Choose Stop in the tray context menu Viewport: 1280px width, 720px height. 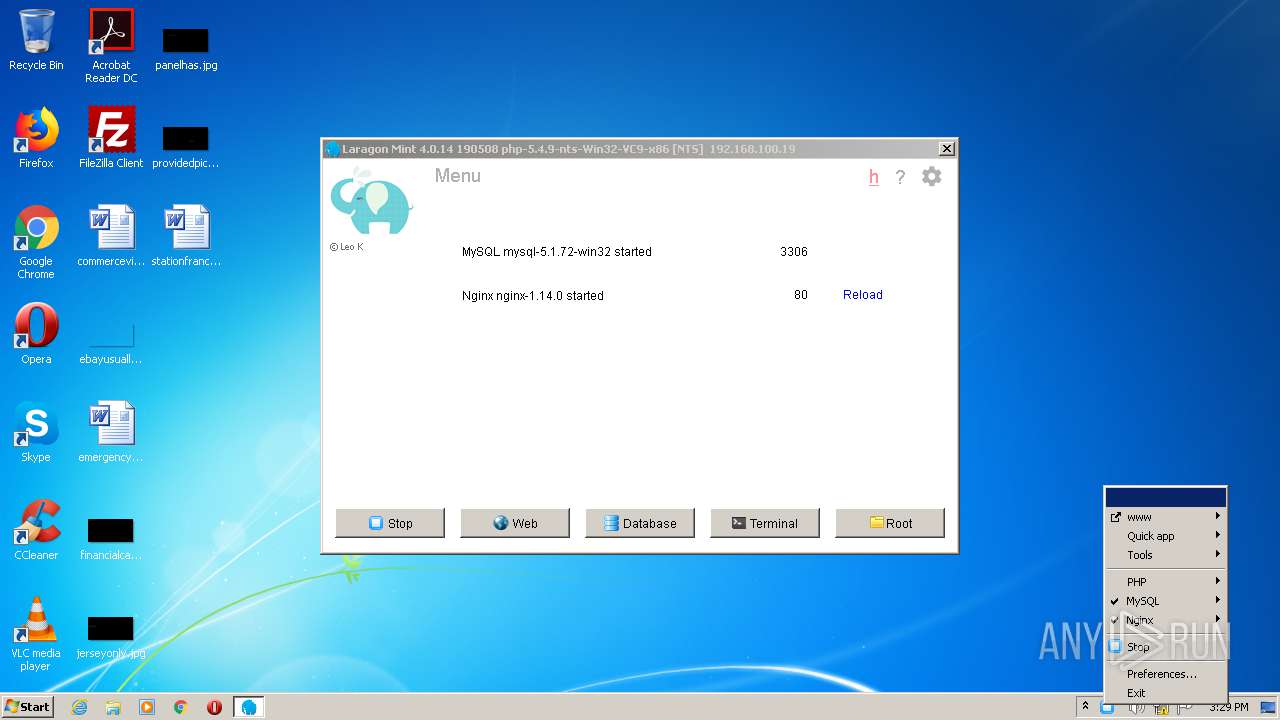(1165, 647)
